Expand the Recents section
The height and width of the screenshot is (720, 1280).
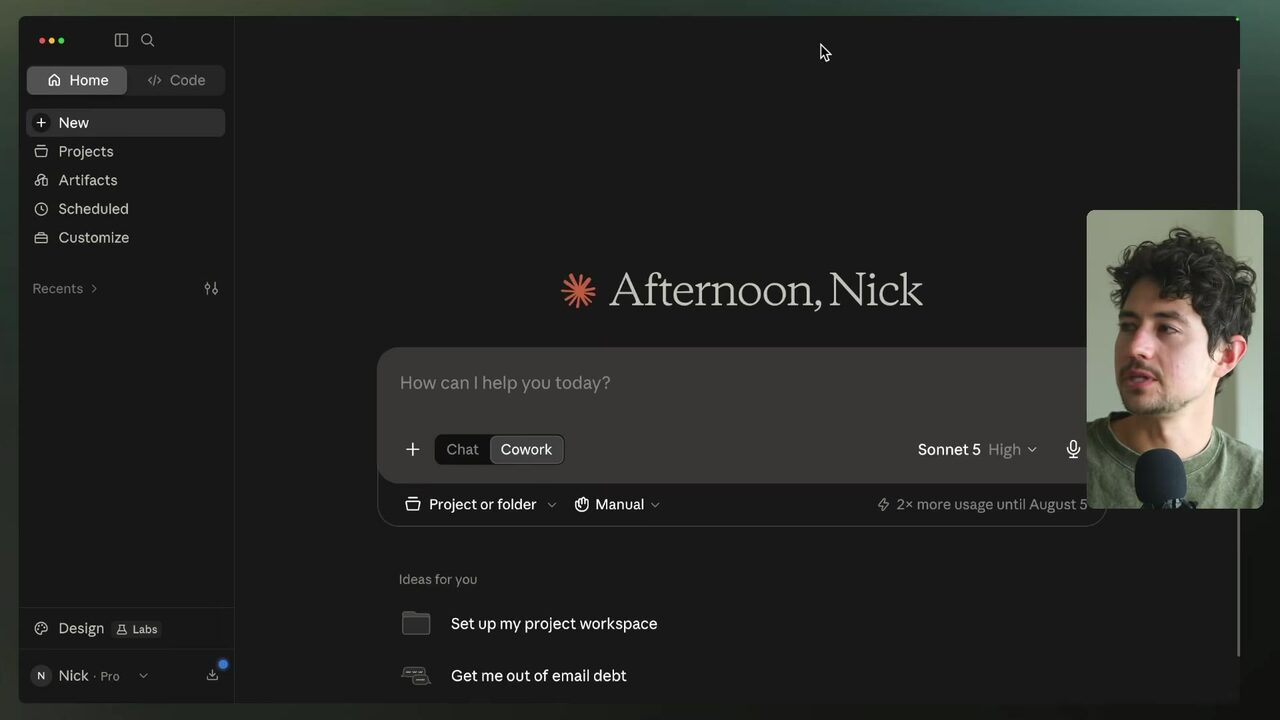coord(65,288)
